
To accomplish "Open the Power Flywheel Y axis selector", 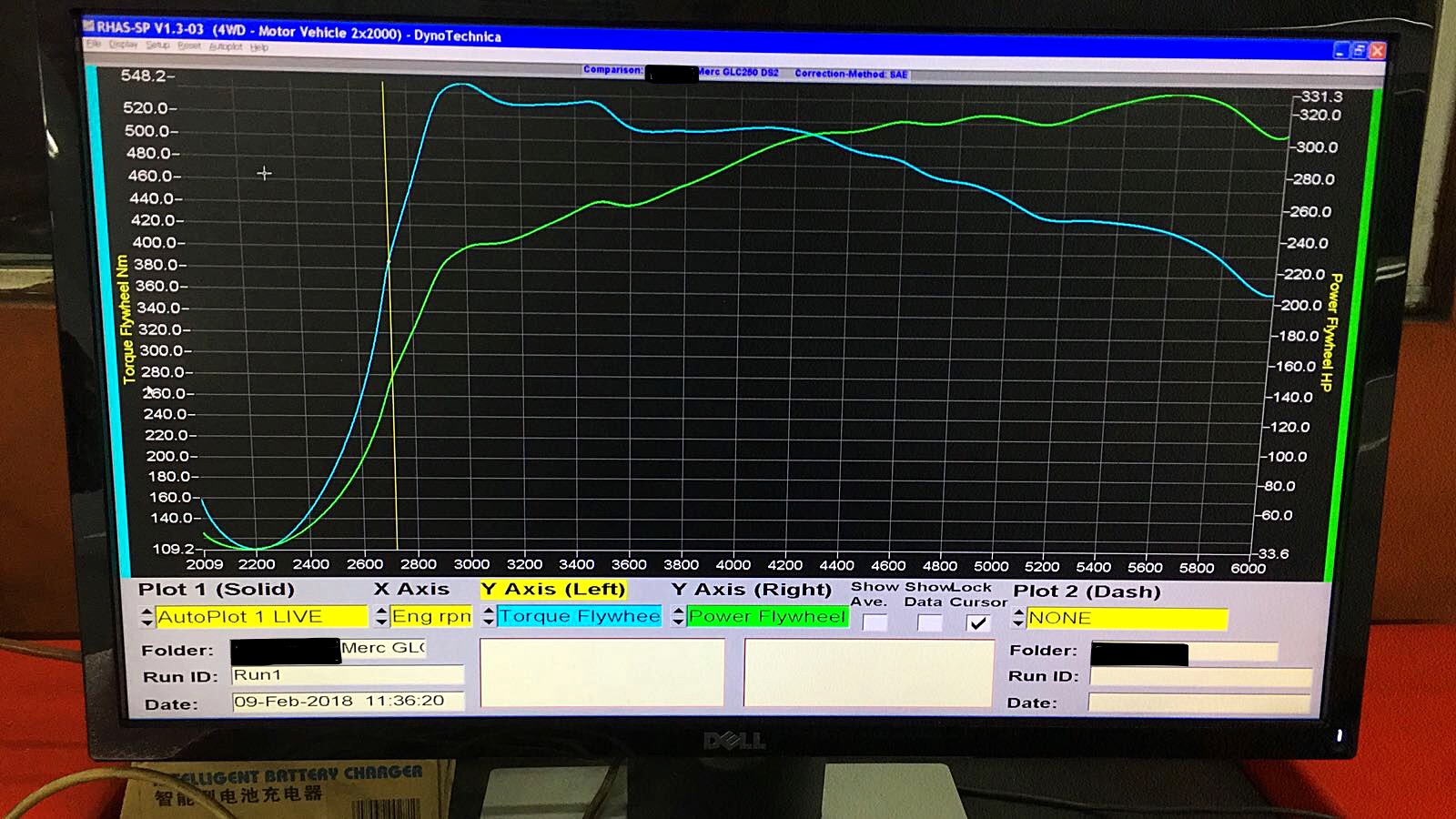I will 767,616.
